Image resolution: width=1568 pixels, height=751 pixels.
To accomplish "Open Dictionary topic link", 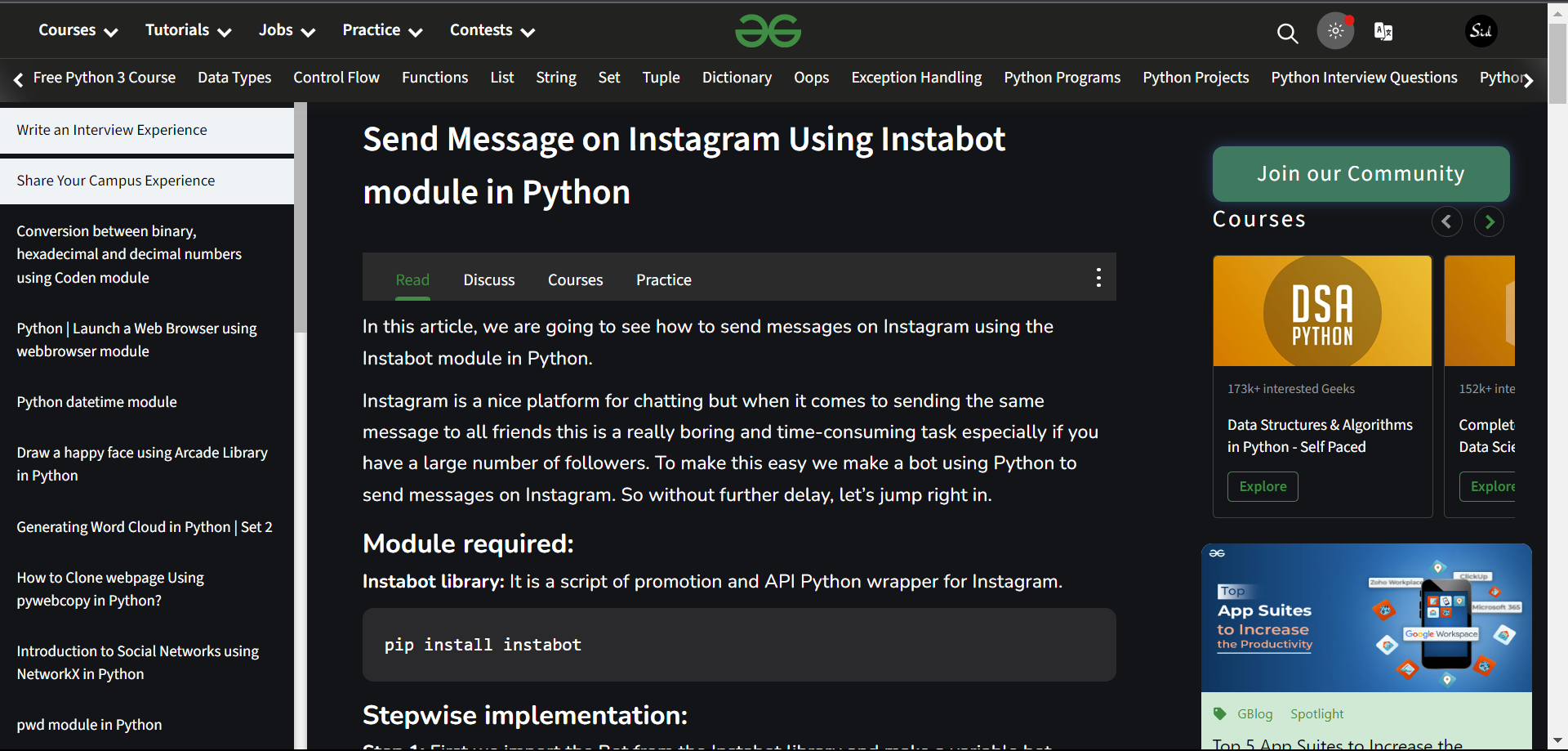I will pos(737,78).
